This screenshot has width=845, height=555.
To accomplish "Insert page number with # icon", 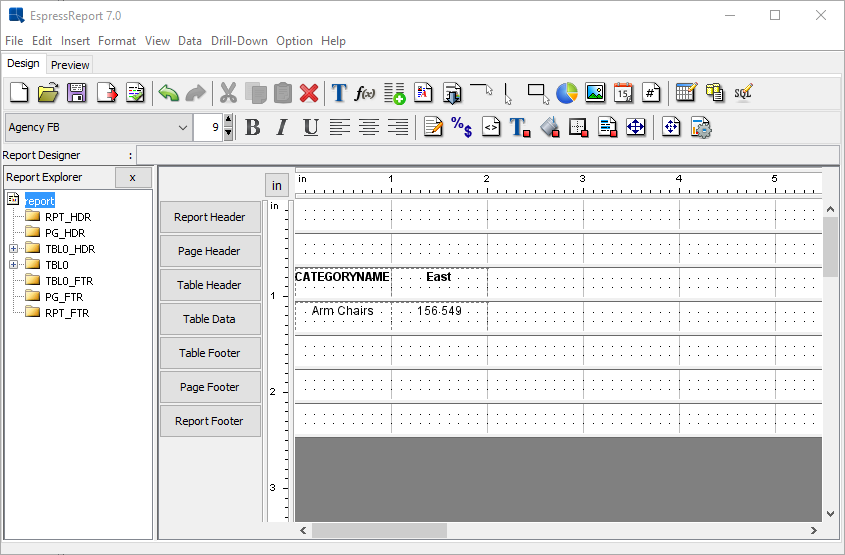I will coord(651,93).
